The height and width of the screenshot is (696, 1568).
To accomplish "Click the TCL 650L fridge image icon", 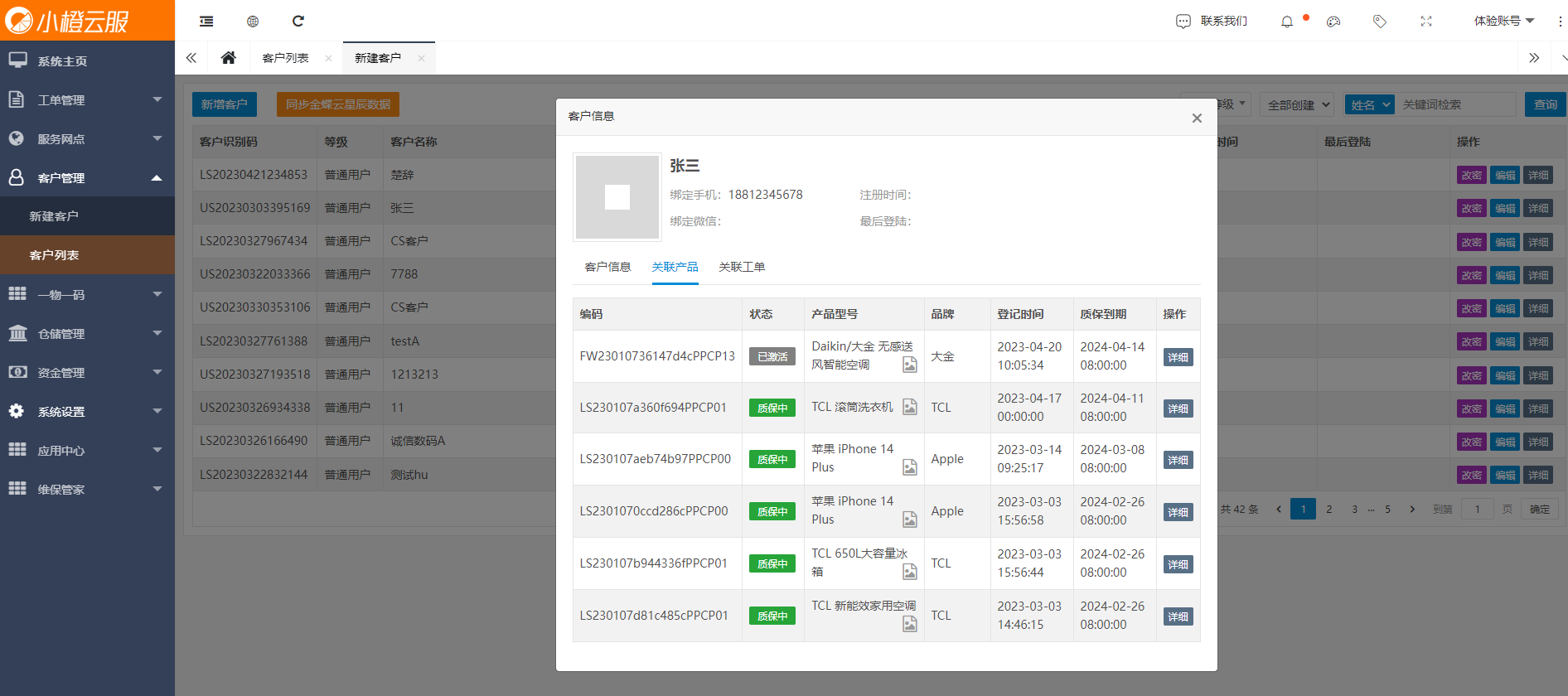I will 910,572.
